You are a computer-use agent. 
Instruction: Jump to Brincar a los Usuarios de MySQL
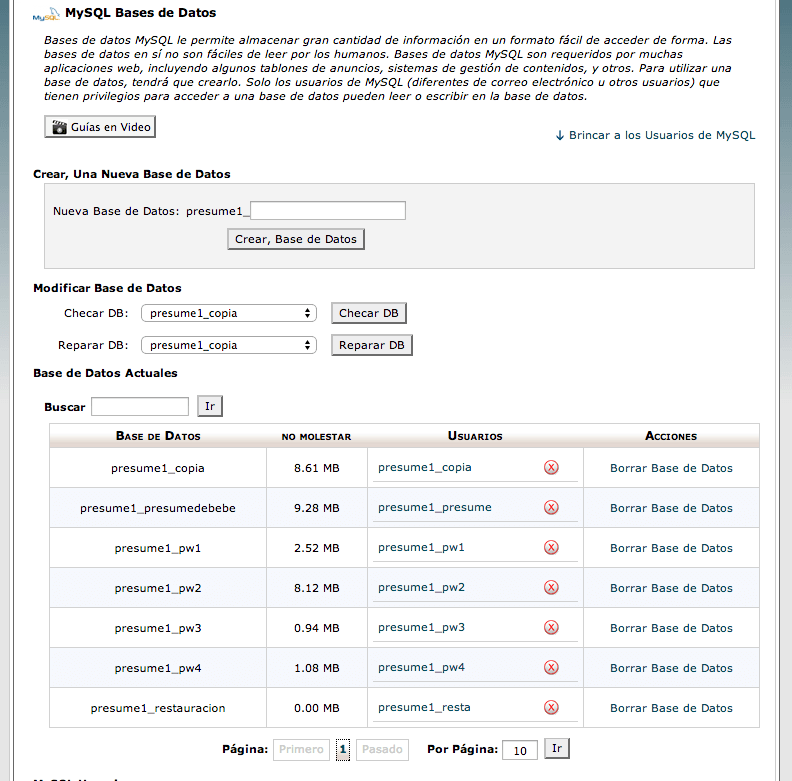(x=655, y=135)
